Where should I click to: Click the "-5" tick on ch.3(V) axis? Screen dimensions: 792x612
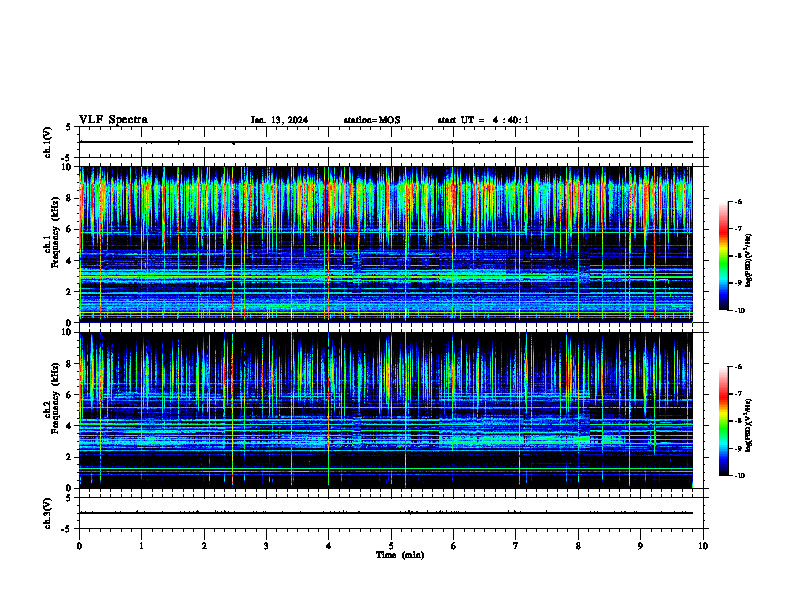(67, 529)
